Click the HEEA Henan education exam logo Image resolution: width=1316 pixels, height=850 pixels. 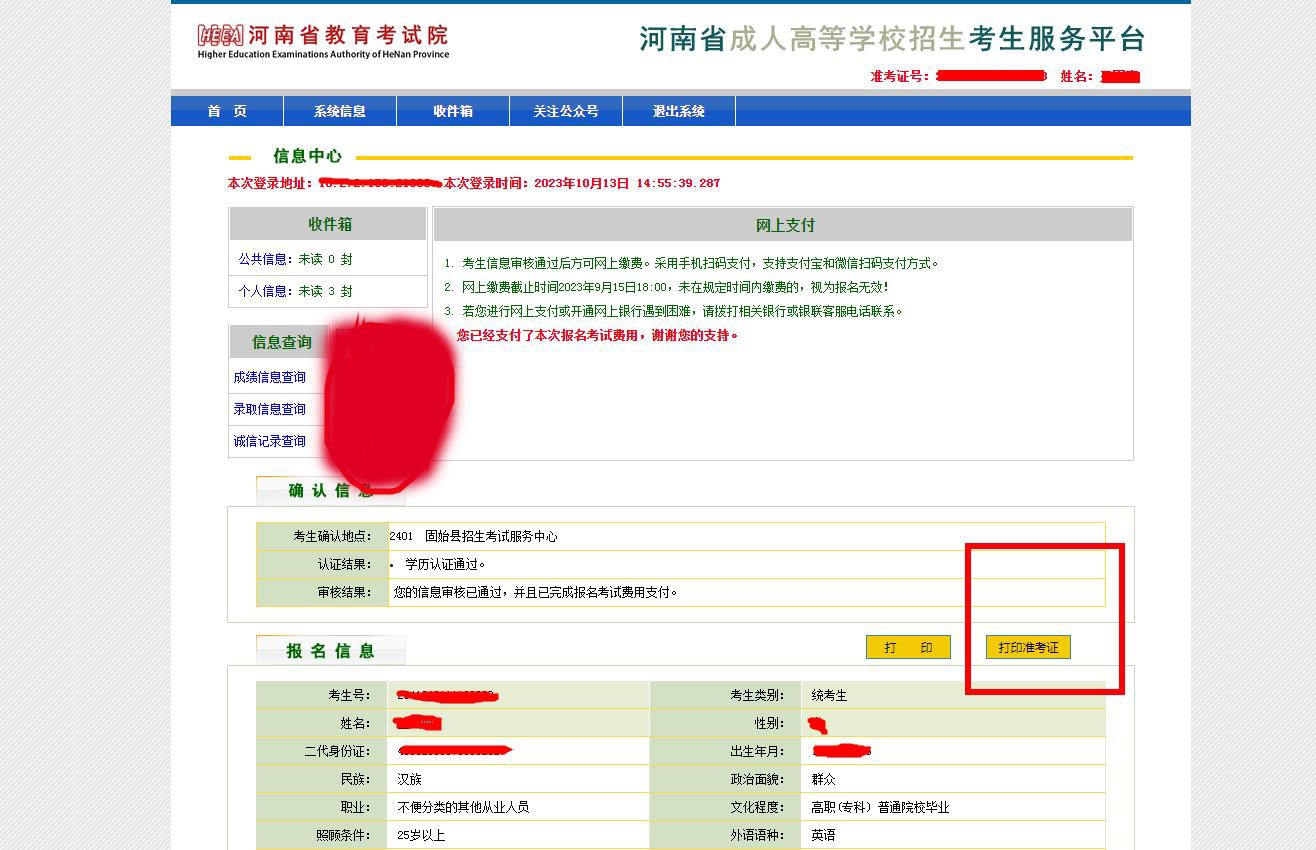[x=322, y=40]
